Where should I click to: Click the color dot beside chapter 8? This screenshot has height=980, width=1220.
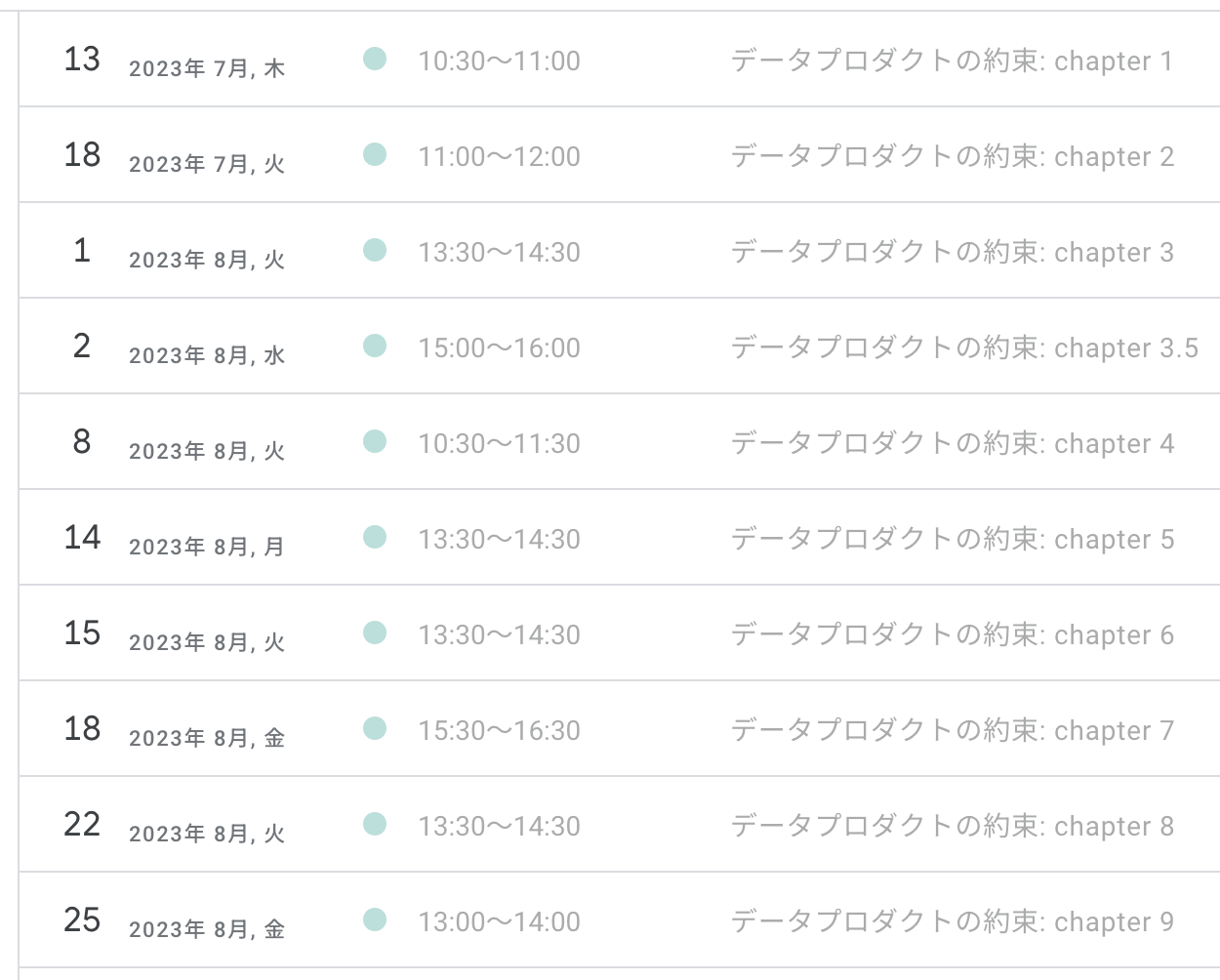coord(375,824)
